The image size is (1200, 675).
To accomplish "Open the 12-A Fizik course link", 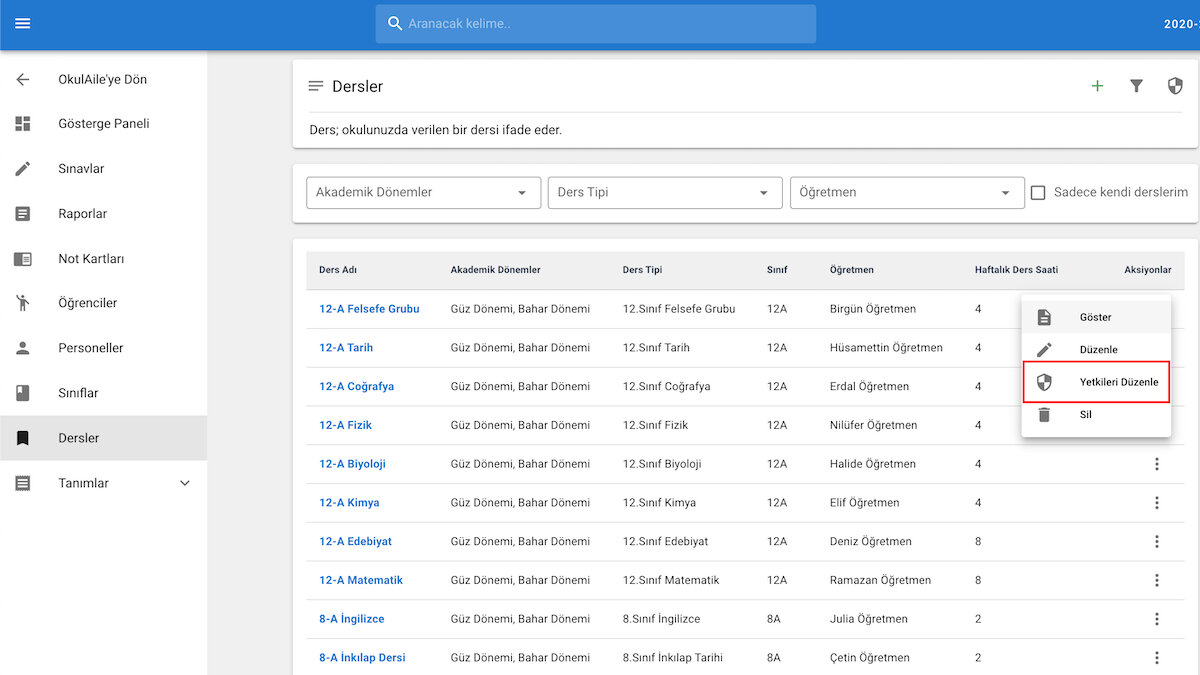I will [x=346, y=425].
